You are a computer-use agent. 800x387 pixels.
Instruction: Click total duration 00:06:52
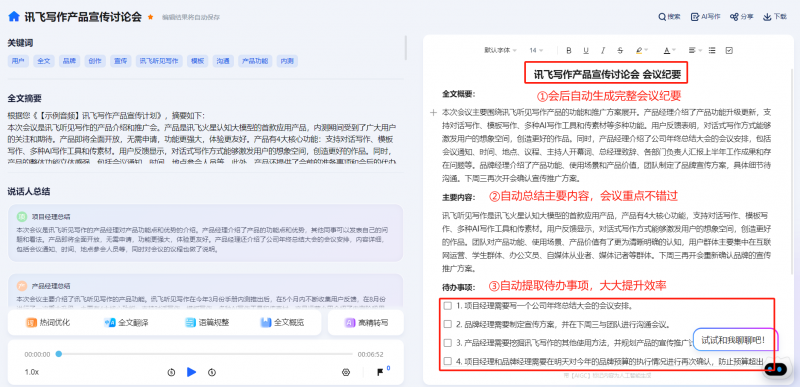370,354
